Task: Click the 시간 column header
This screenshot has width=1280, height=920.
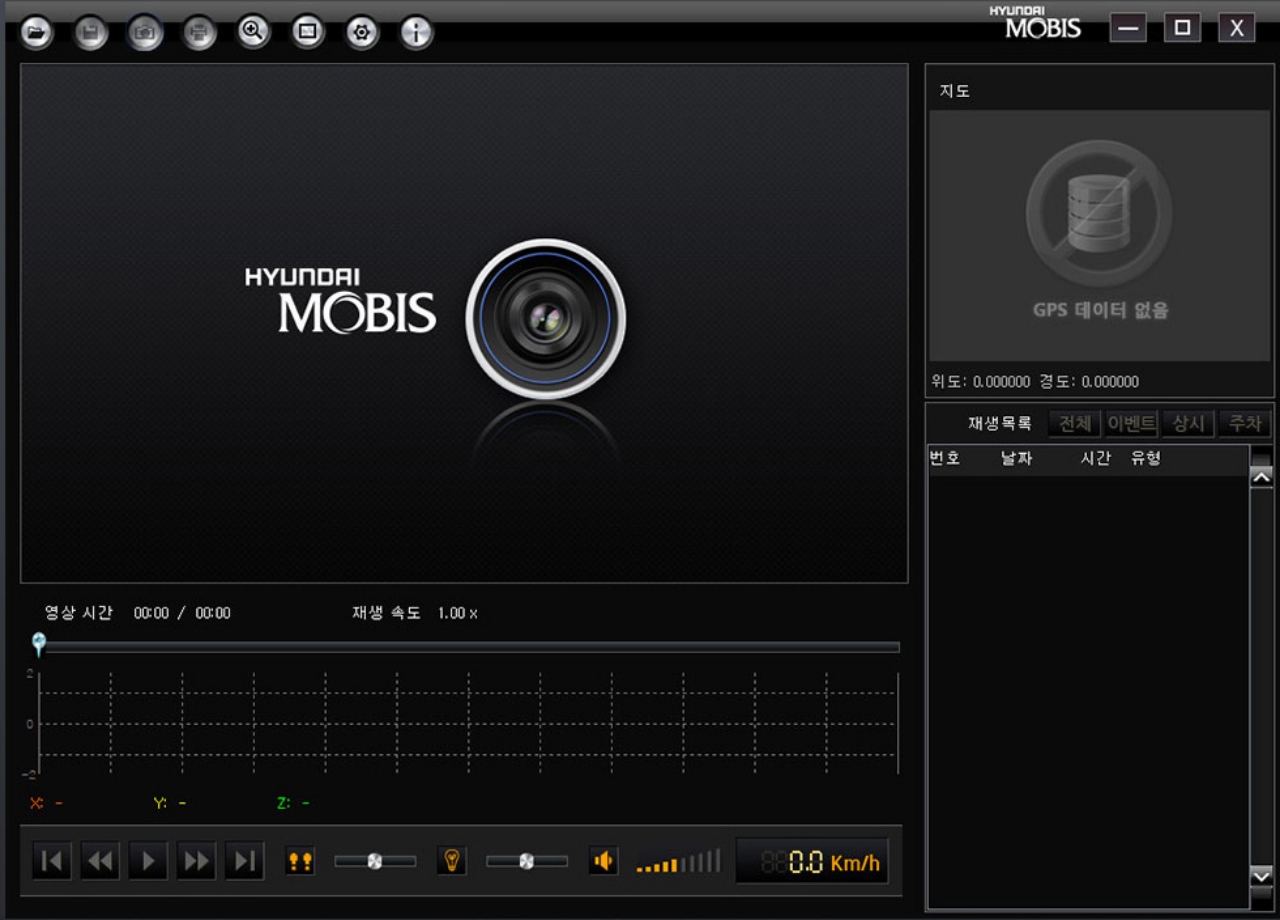Action: click(1096, 458)
